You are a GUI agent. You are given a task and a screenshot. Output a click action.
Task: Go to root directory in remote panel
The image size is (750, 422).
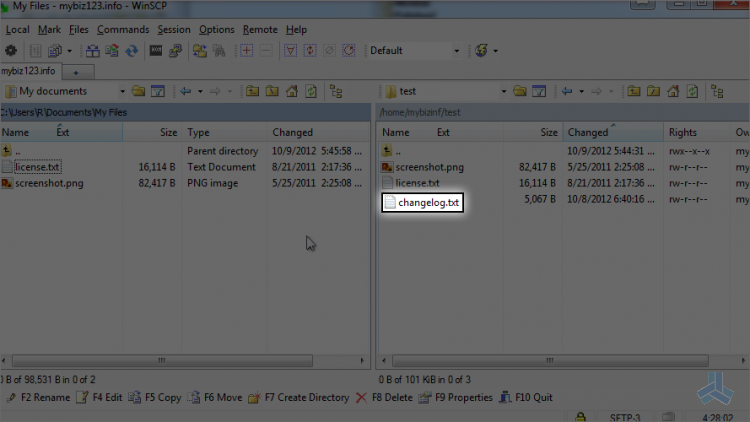[653, 91]
